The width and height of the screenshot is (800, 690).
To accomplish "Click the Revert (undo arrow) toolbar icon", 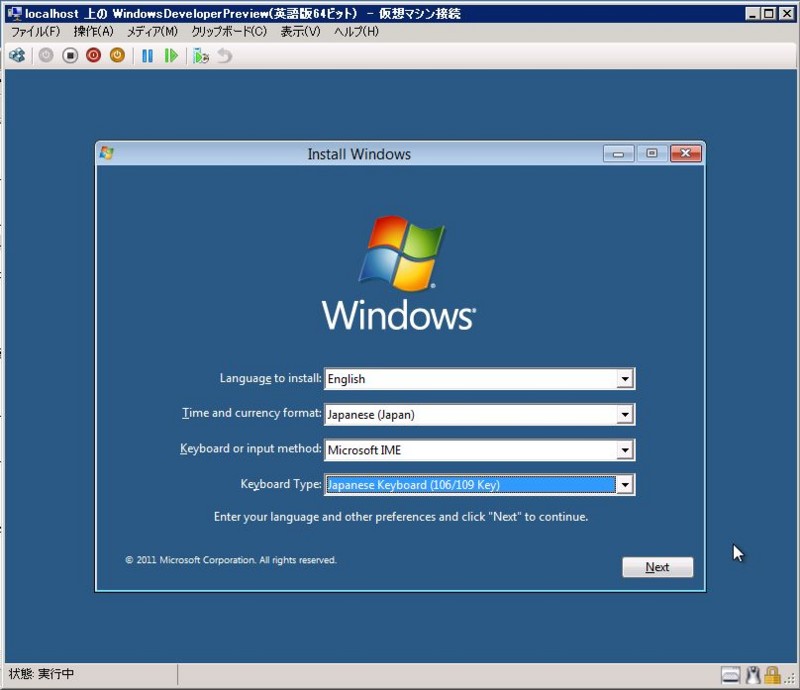I will click(224, 56).
